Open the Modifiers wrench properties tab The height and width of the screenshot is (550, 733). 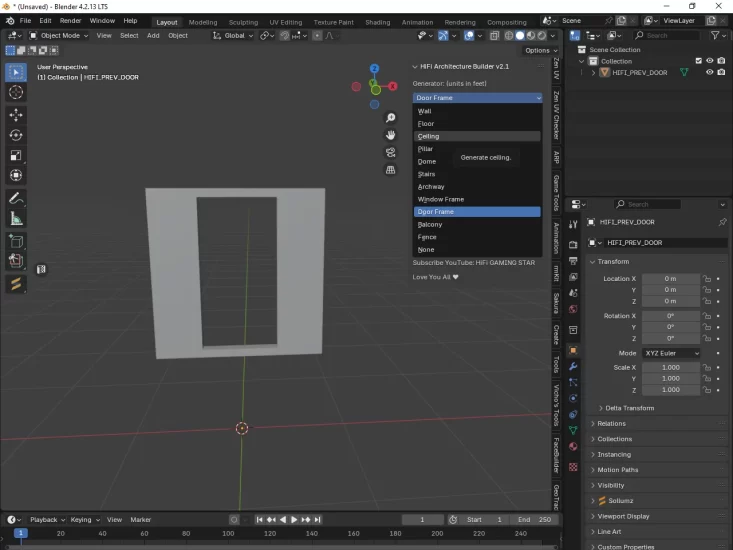click(x=573, y=366)
